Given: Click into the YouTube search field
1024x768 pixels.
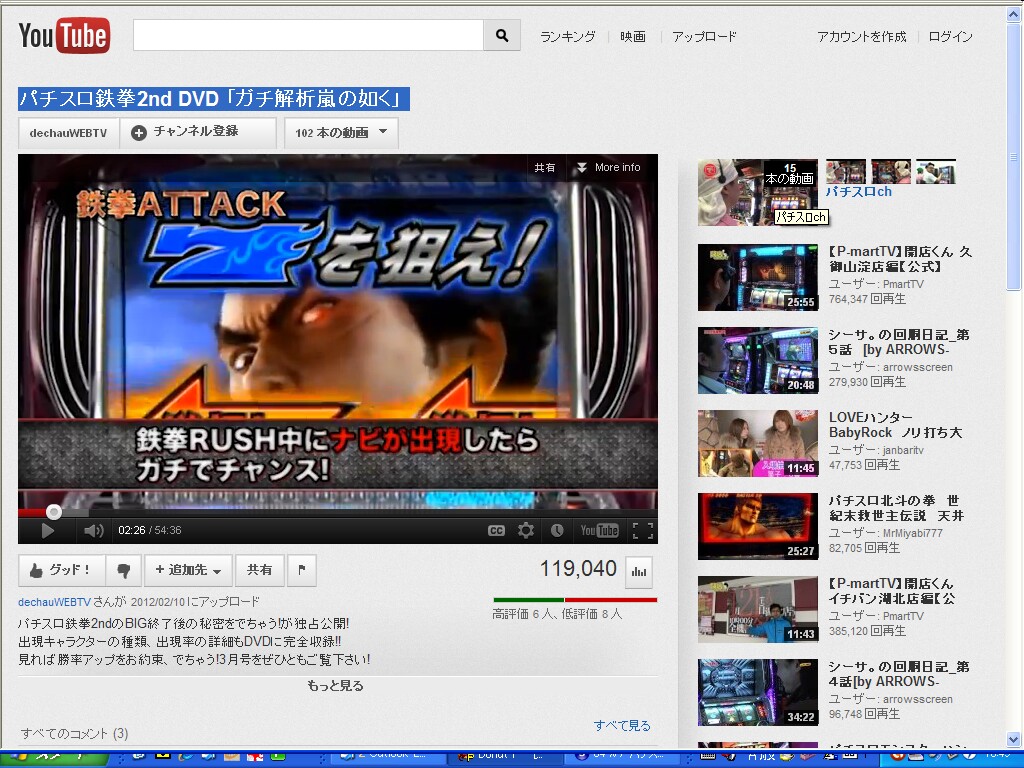Looking at the screenshot, I should click(308, 35).
